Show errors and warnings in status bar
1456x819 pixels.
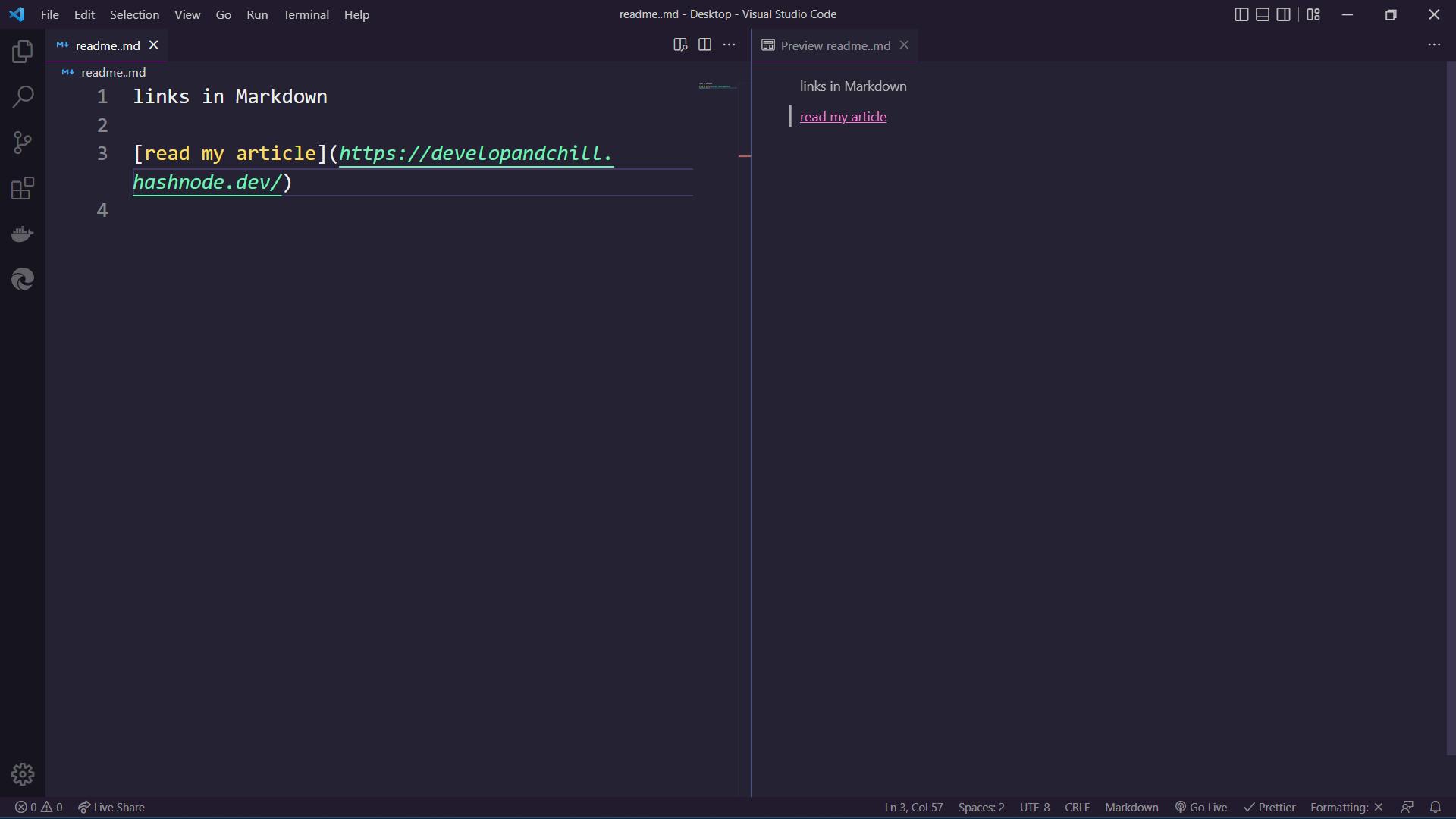[39, 807]
